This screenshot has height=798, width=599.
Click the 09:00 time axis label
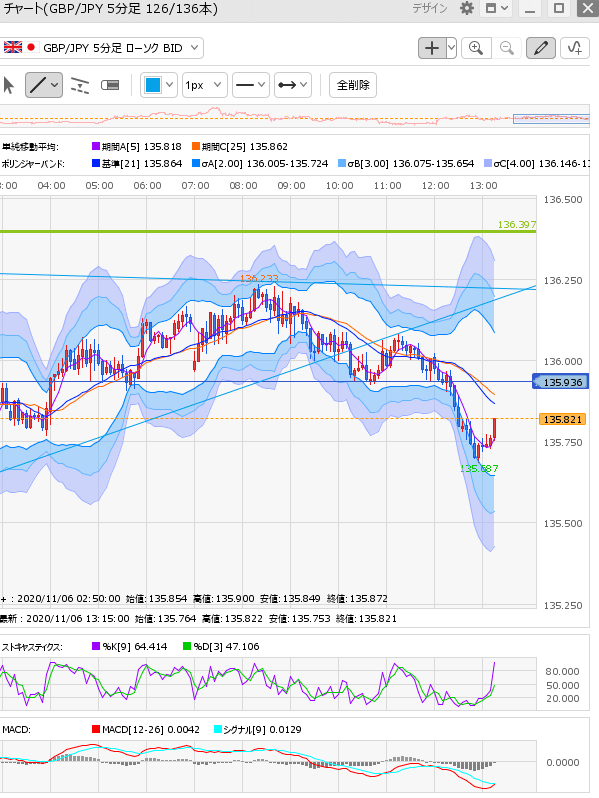click(x=292, y=186)
